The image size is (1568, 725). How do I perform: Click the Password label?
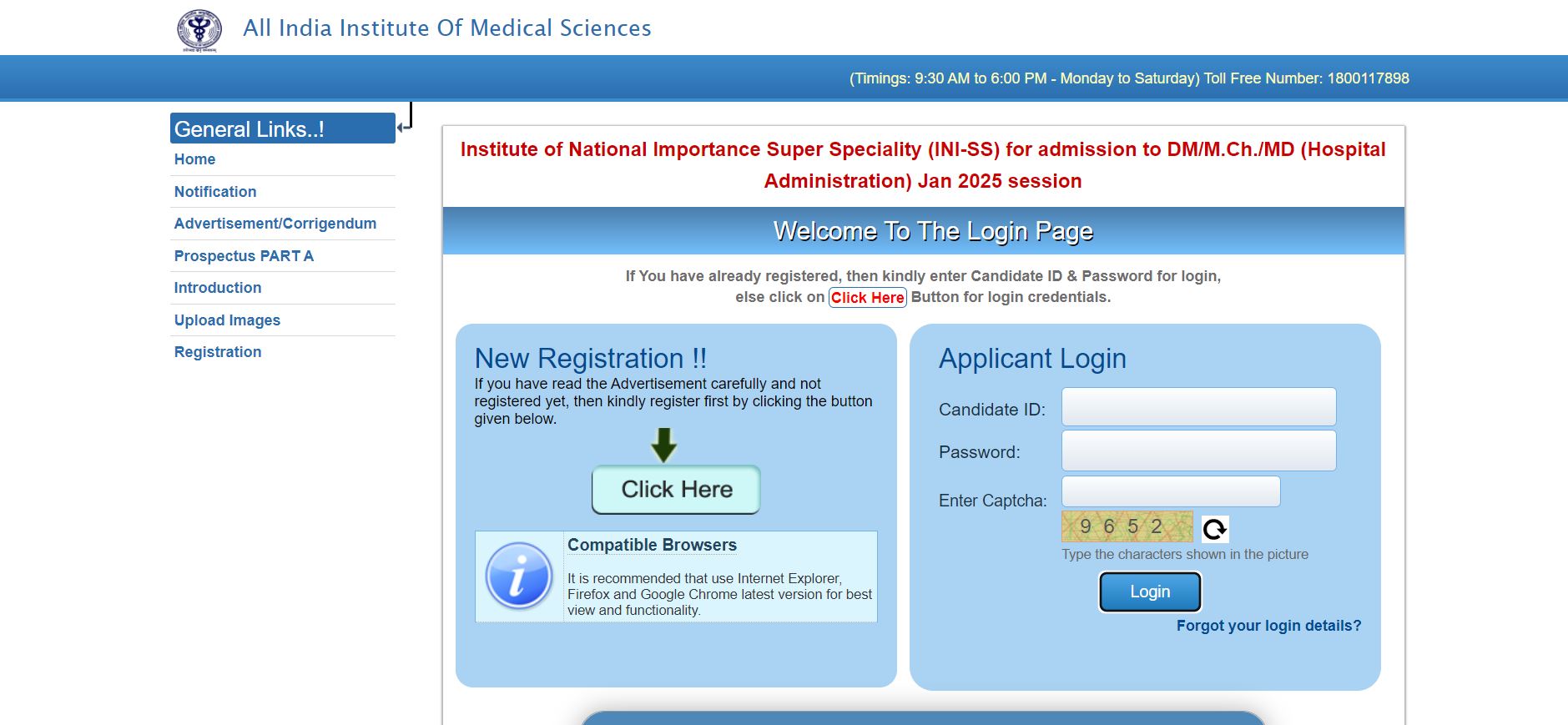tap(980, 452)
